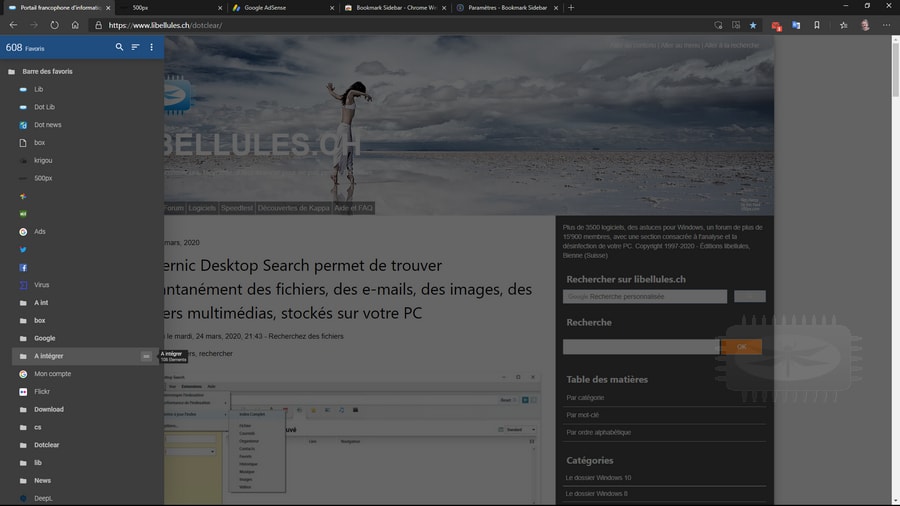Viewport: 900px width, 506px height.
Task: Switch to the Bookmark Sidebar Chrome Web tab
Action: point(394,8)
